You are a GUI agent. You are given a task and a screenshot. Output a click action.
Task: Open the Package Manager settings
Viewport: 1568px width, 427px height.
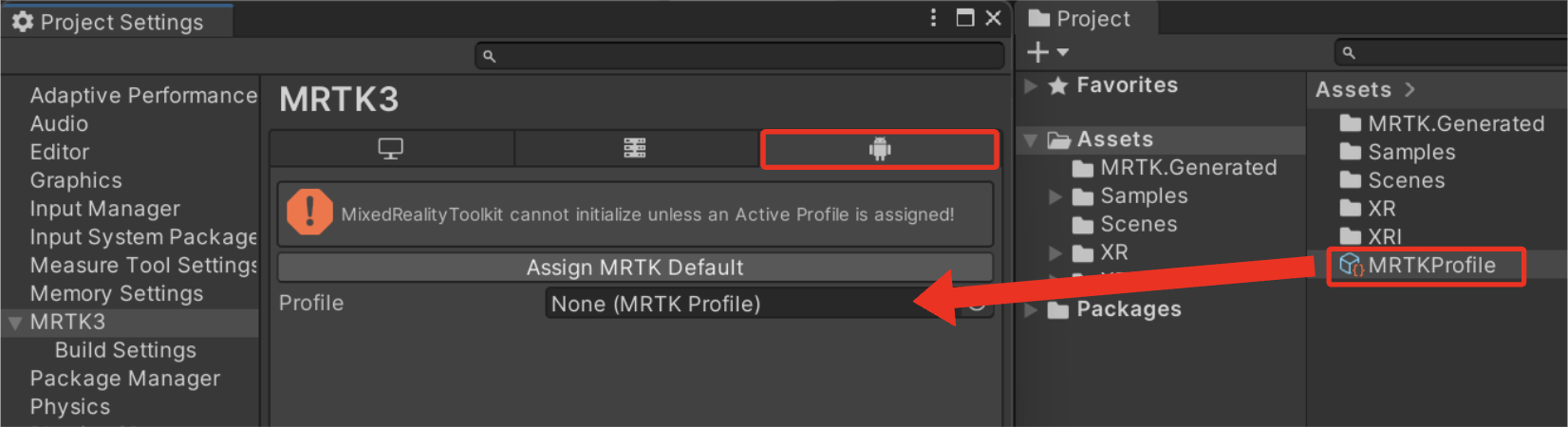[124, 379]
